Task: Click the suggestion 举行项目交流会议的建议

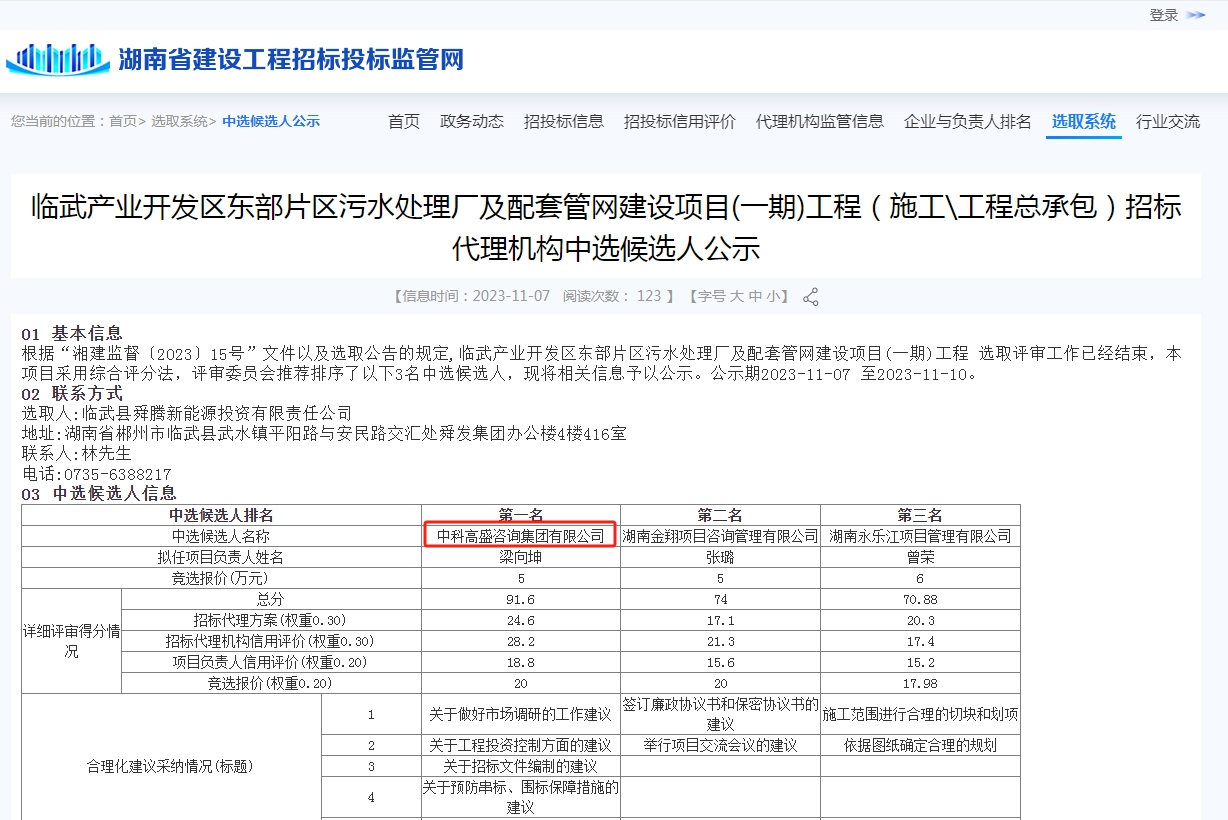Action: [720, 745]
